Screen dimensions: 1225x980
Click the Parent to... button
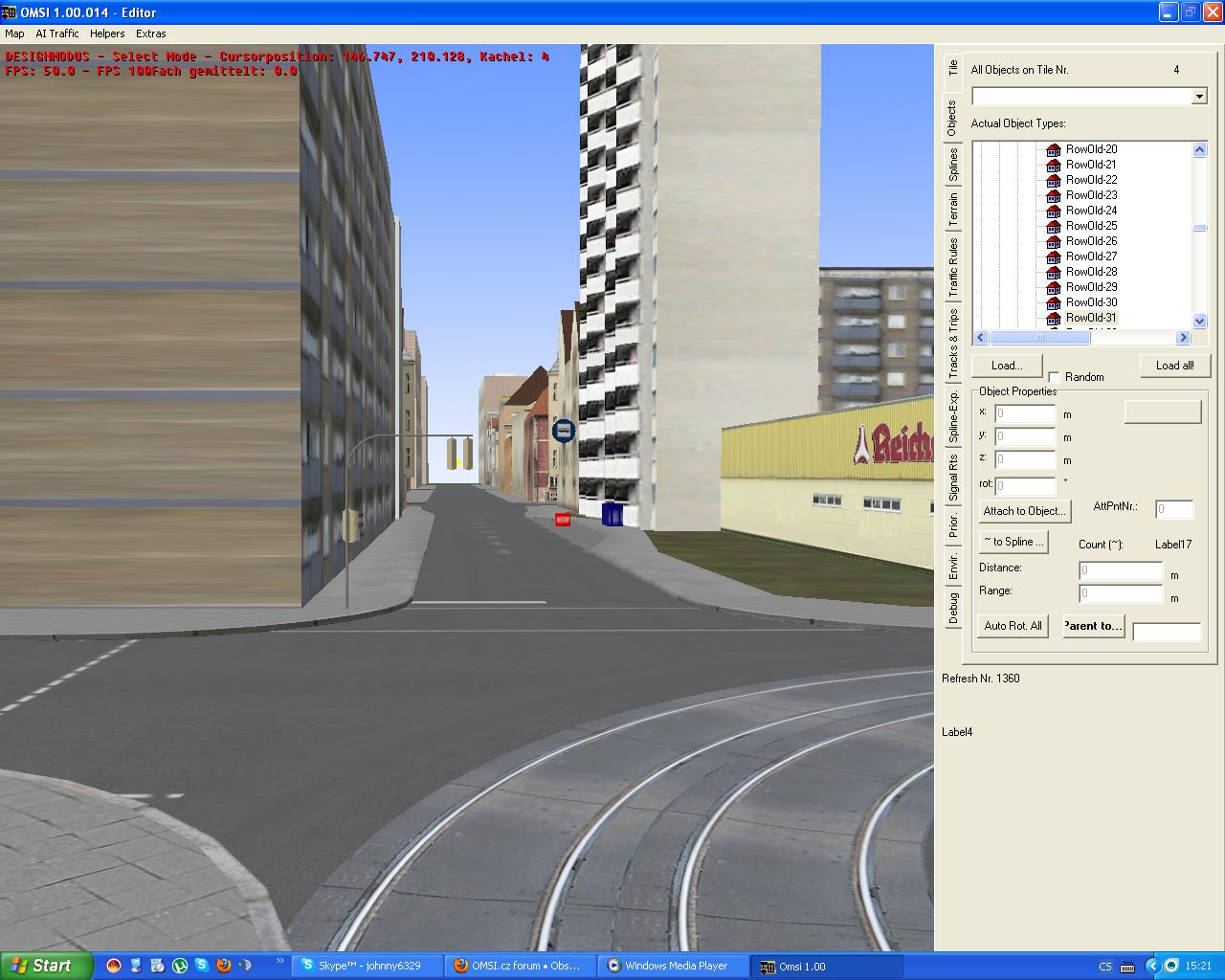[1093, 626]
